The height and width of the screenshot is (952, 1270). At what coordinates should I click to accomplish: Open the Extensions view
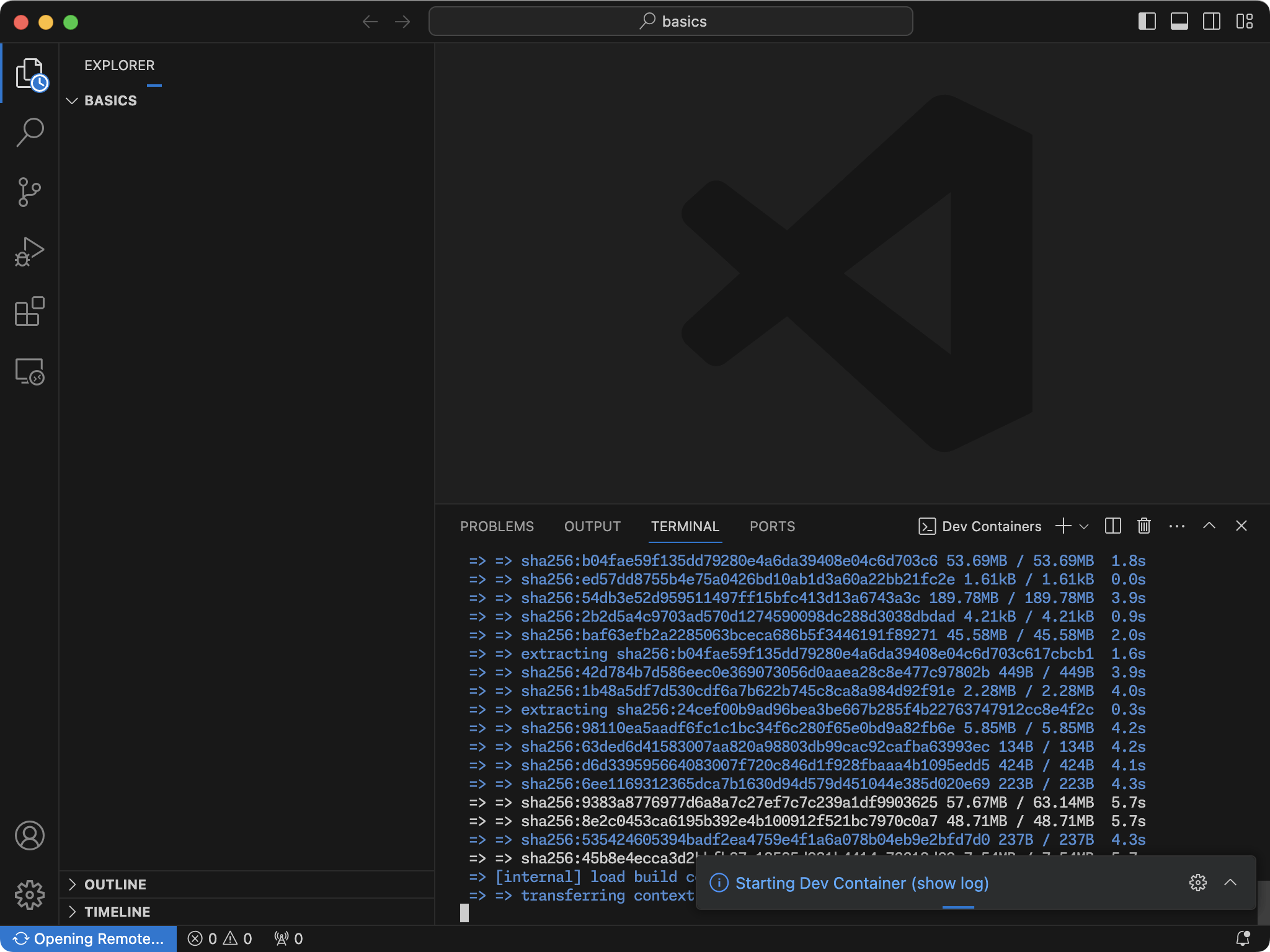(x=30, y=311)
